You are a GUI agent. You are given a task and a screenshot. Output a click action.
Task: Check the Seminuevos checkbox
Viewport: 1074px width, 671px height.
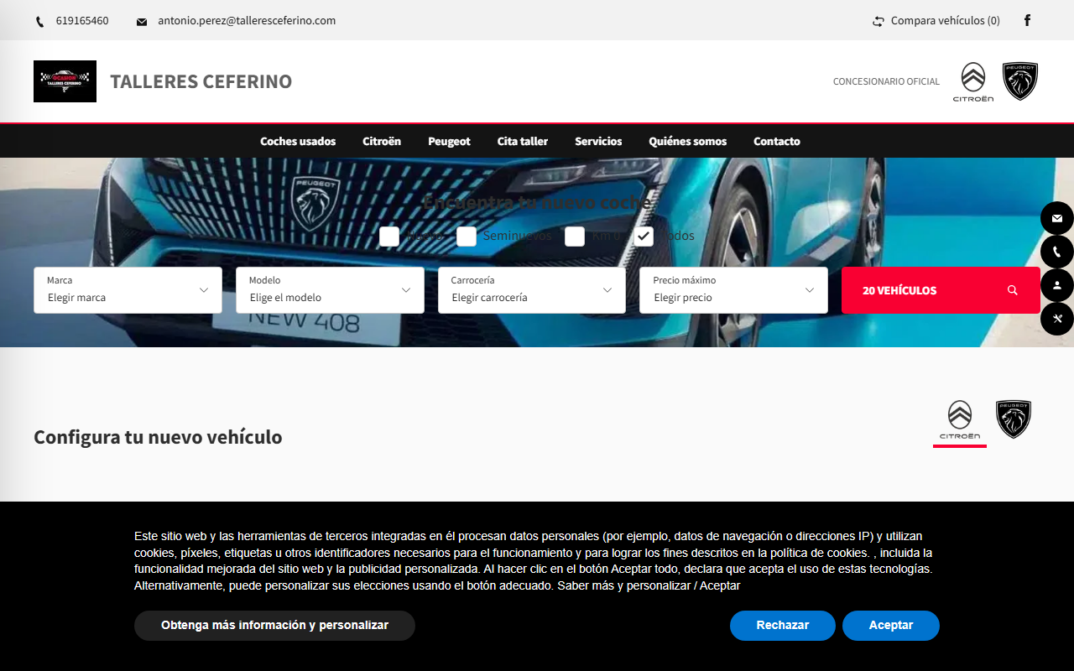coord(466,236)
